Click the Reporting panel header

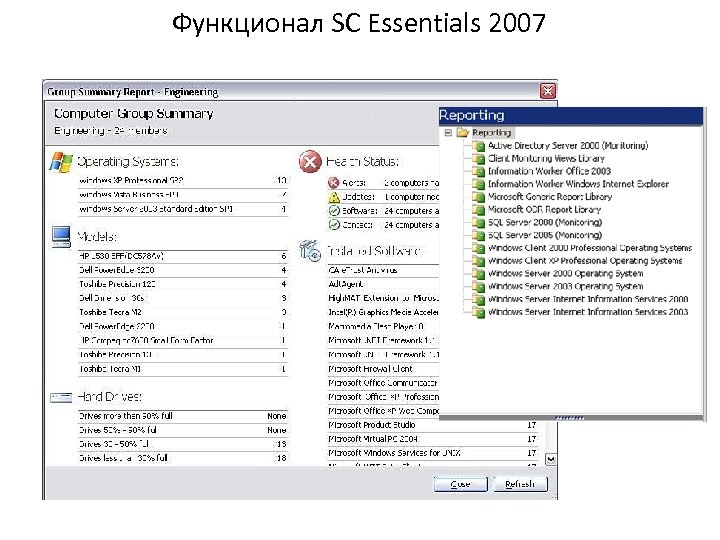[571, 116]
